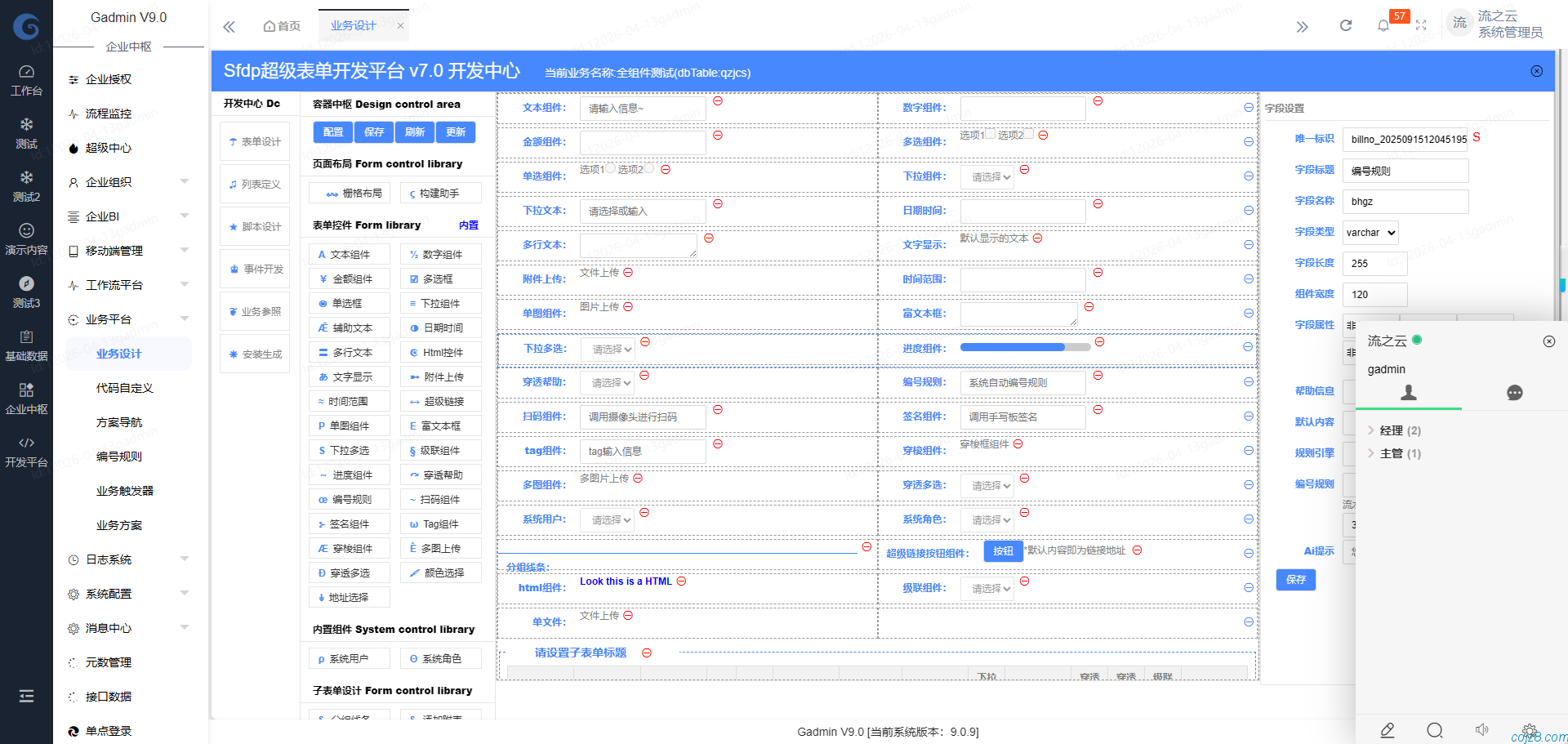Select the 事件开发 icon

[254, 268]
